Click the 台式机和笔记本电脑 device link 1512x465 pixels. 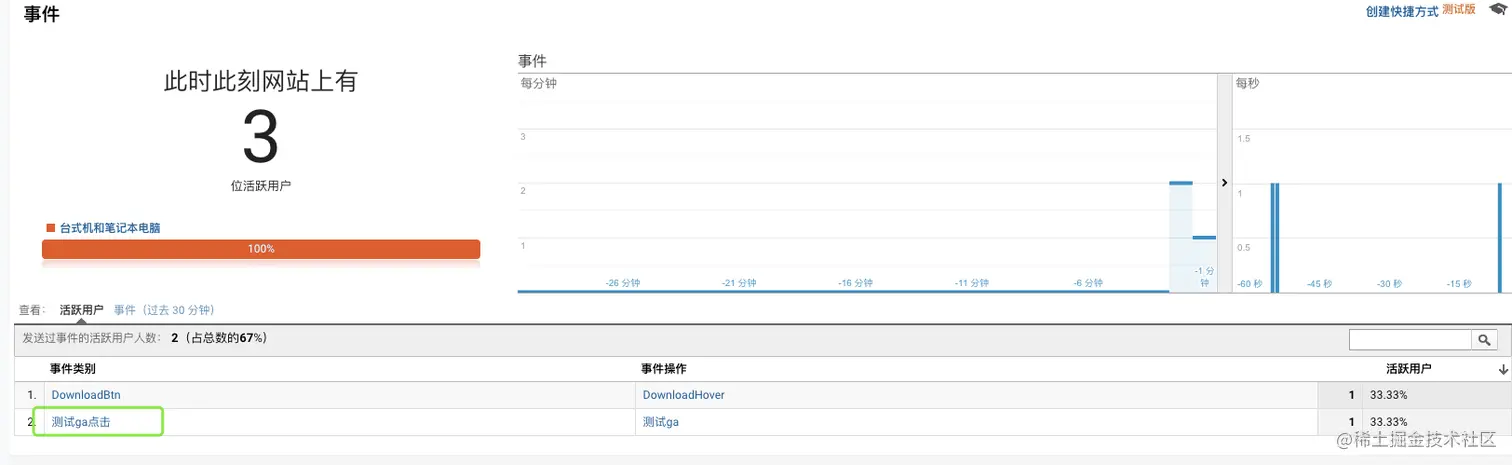[110, 228]
